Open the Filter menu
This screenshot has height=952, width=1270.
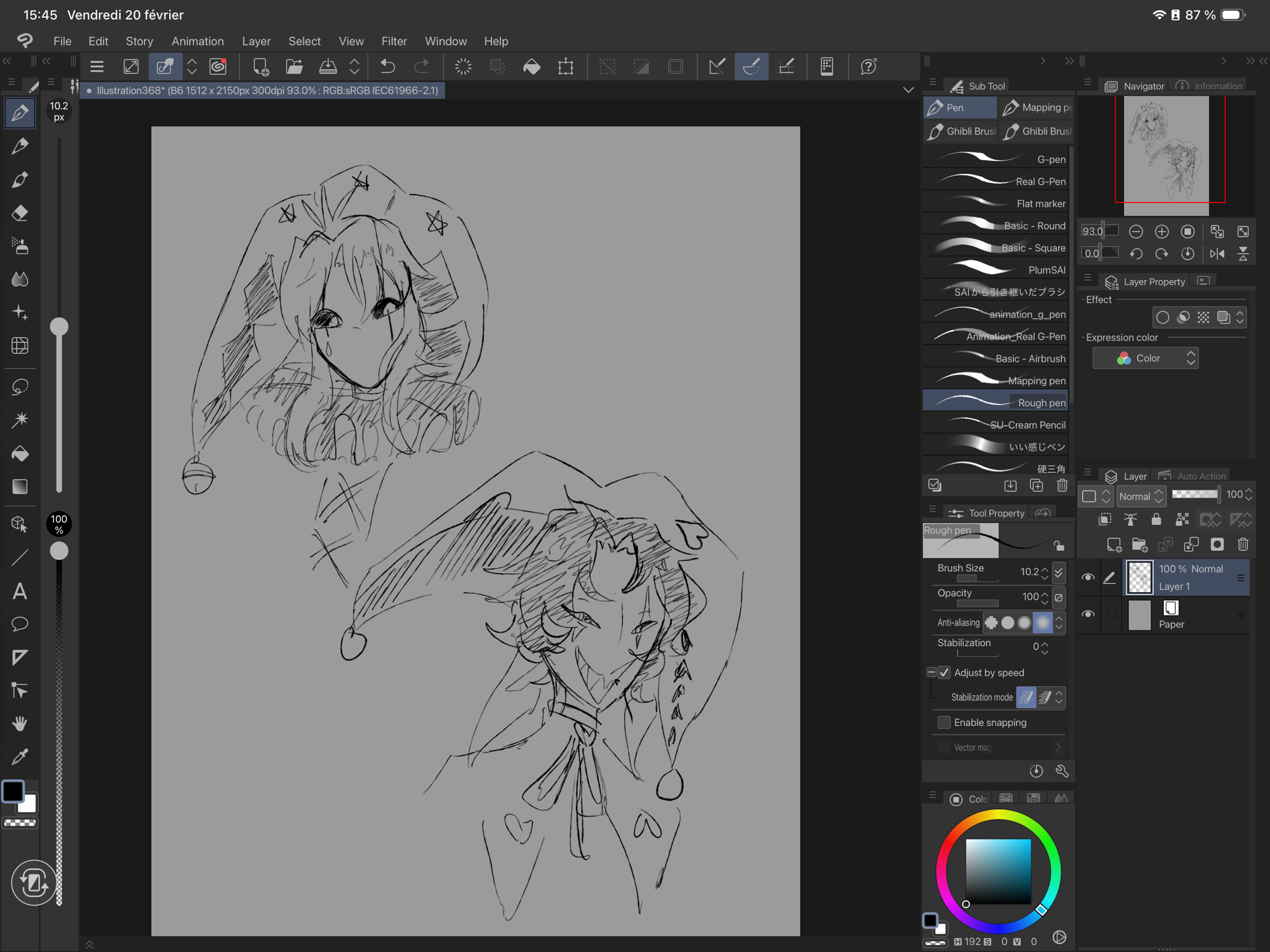pyautogui.click(x=394, y=41)
